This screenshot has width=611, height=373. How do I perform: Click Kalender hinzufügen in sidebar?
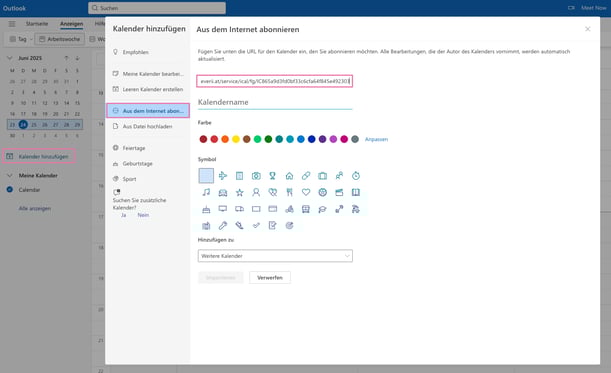pos(39,156)
